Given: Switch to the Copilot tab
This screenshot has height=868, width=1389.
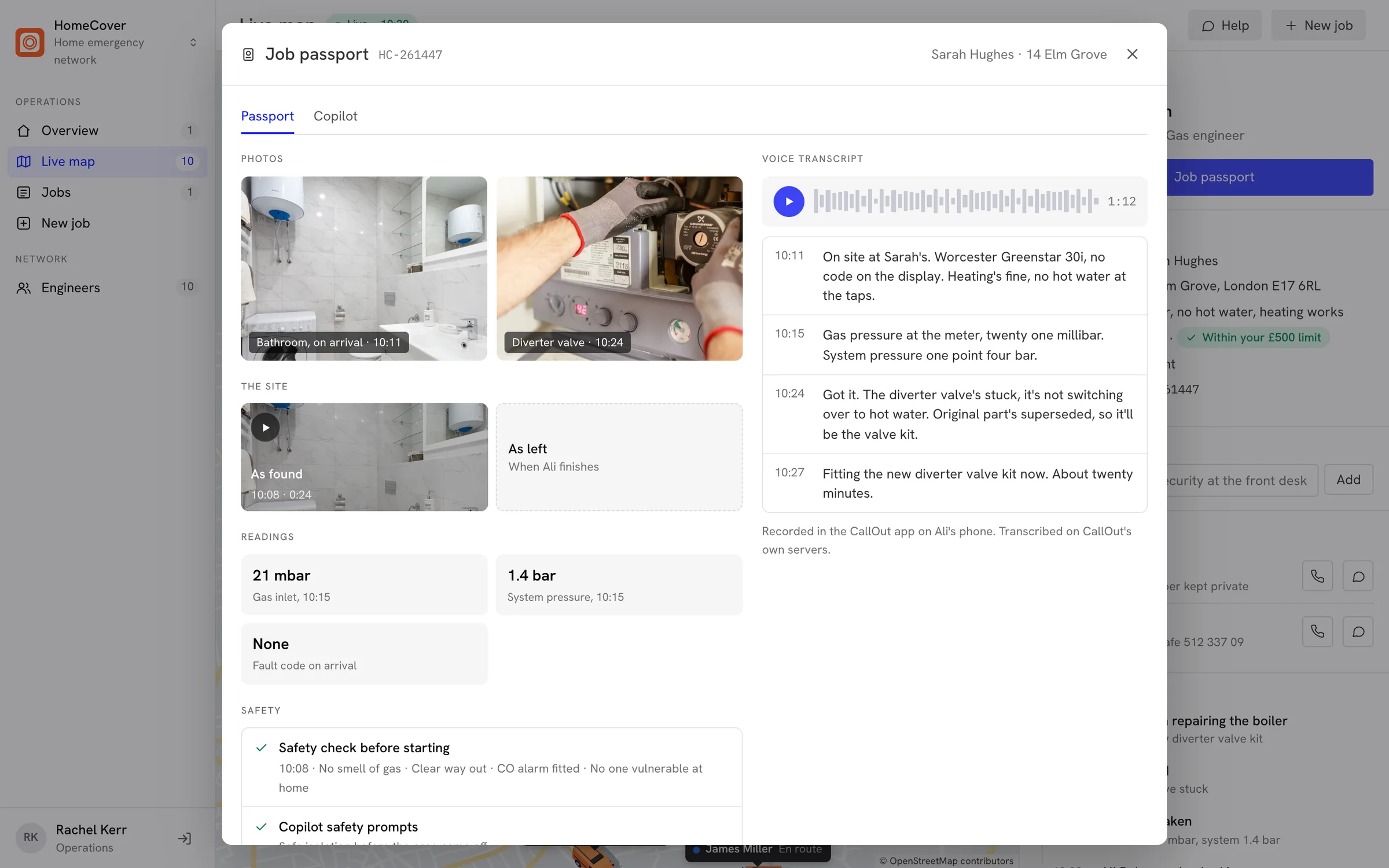Looking at the screenshot, I should click(x=336, y=116).
